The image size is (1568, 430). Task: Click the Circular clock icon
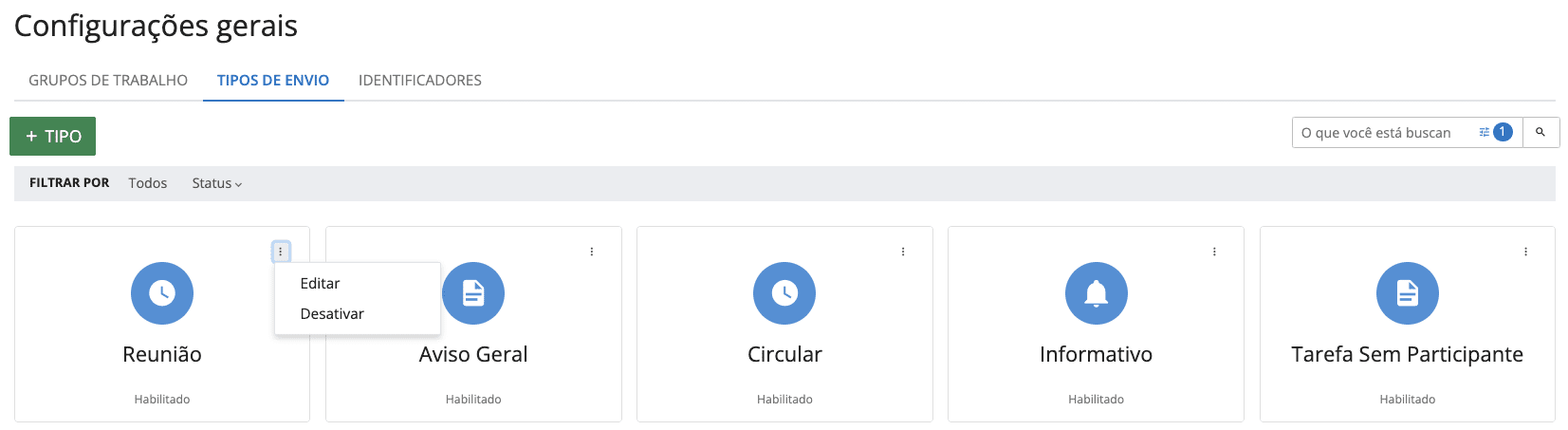(x=784, y=293)
